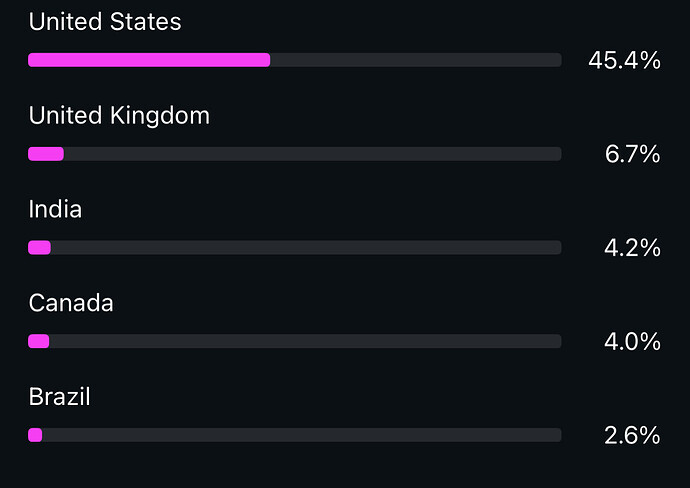Screen dimensions: 690x488
Task: Click the 4.2% percentage value
Action: click(x=632, y=248)
